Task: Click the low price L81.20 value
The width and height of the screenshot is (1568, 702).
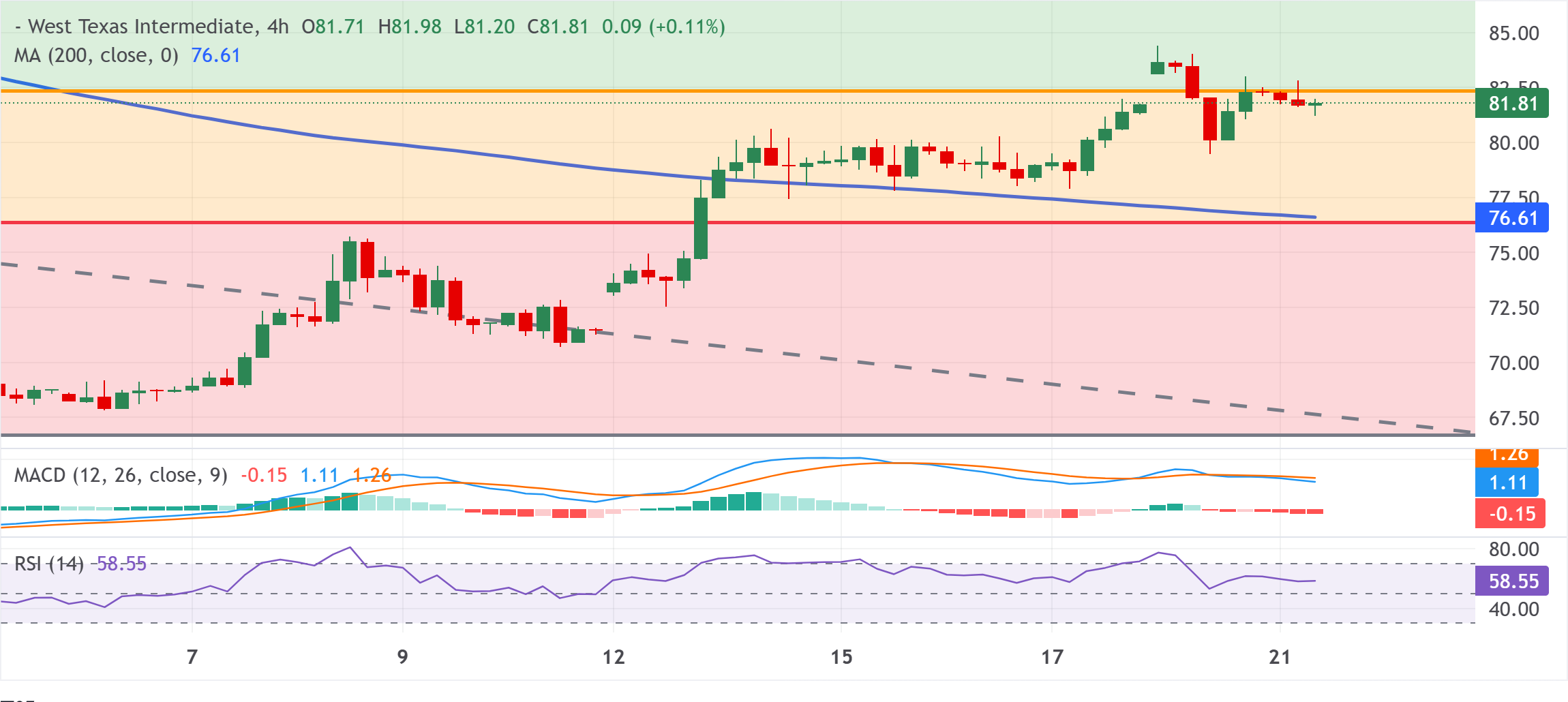Action: click(484, 27)
